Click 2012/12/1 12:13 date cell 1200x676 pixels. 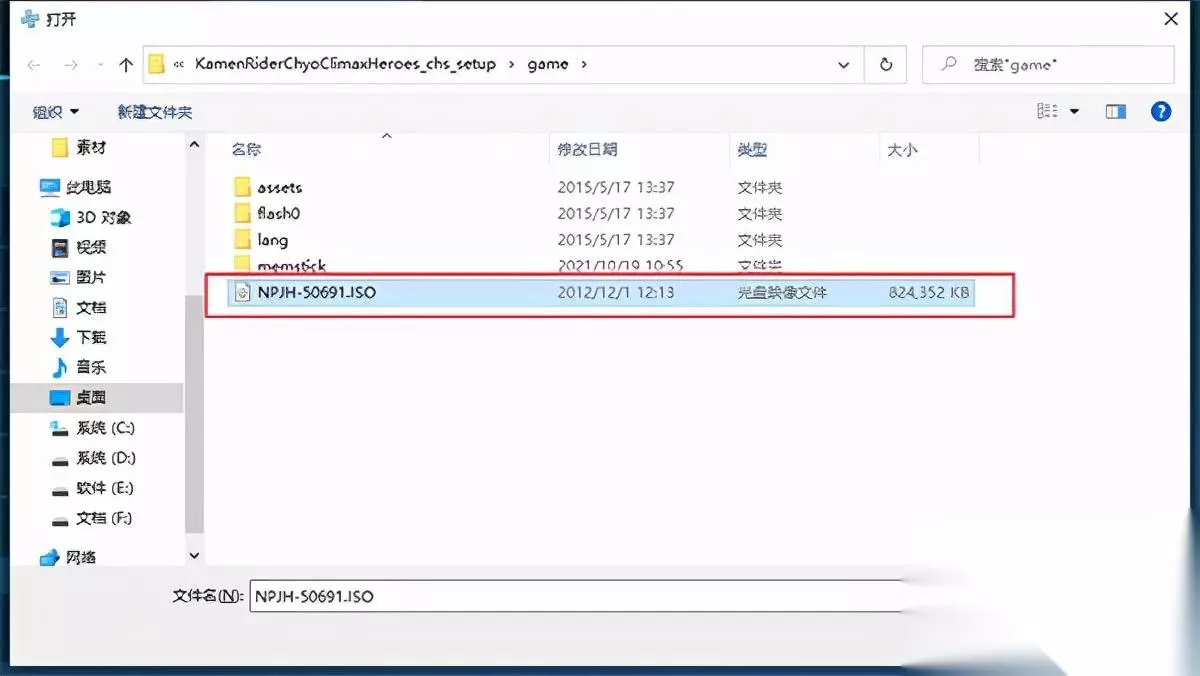tap(615, 293)
